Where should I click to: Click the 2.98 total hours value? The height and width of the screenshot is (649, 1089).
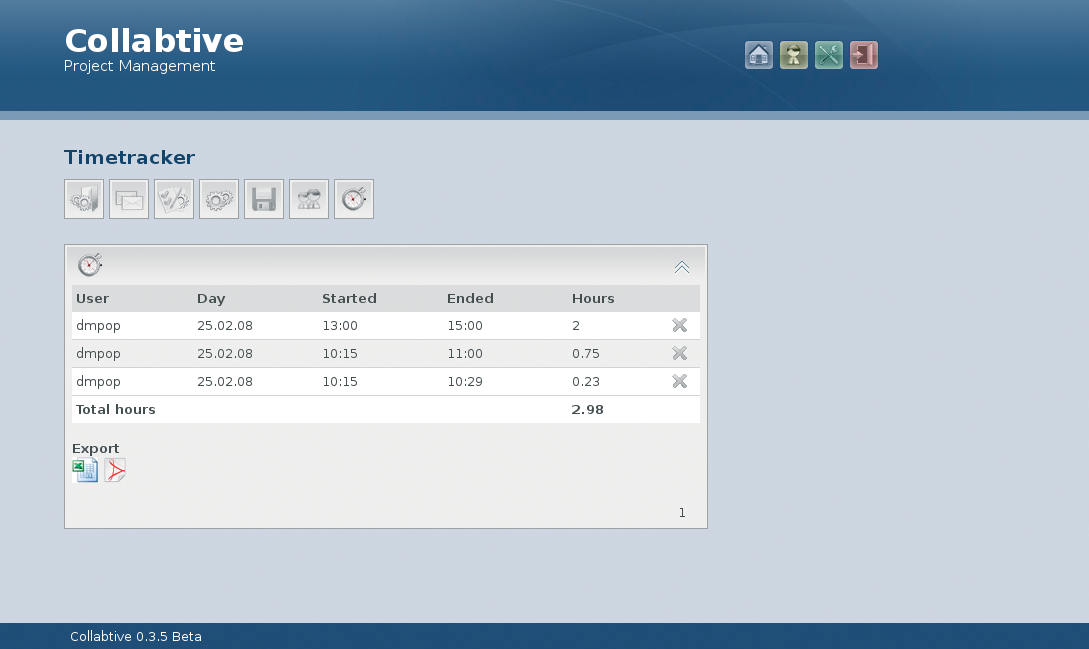click(588, 409)
